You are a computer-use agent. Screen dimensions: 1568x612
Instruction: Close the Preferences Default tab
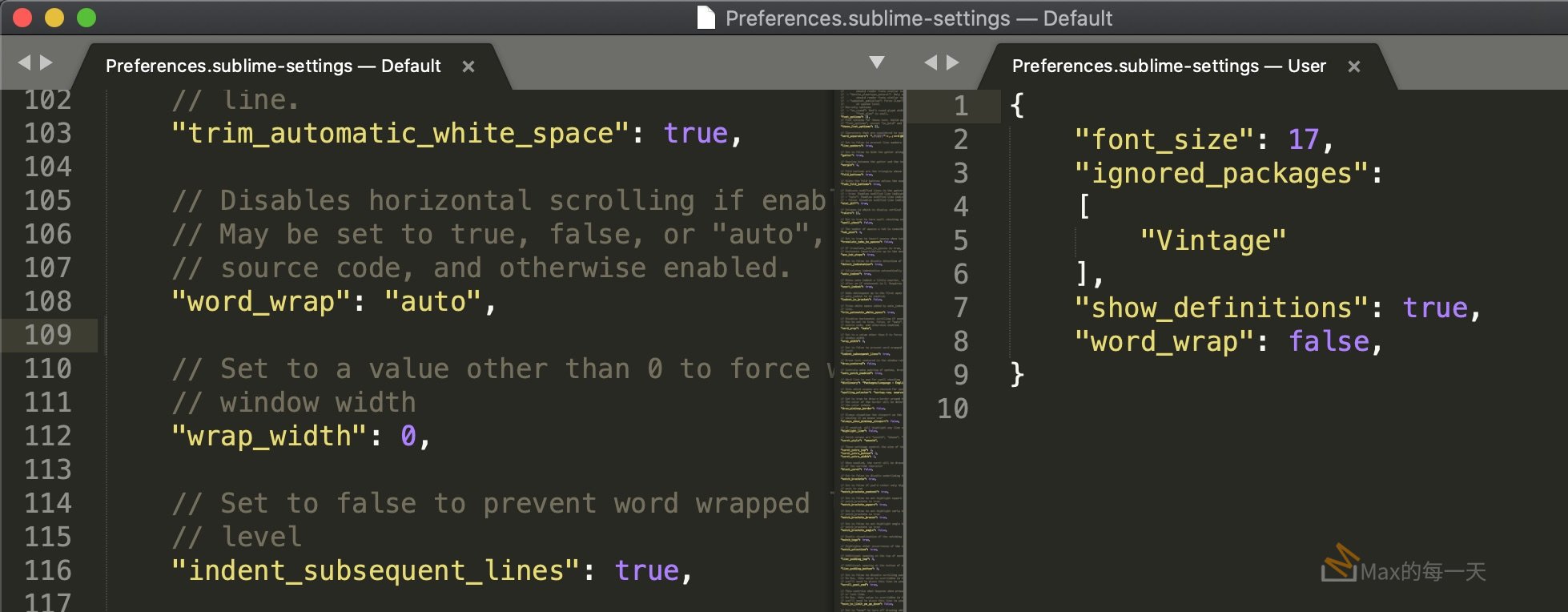(x=468, y=66)
